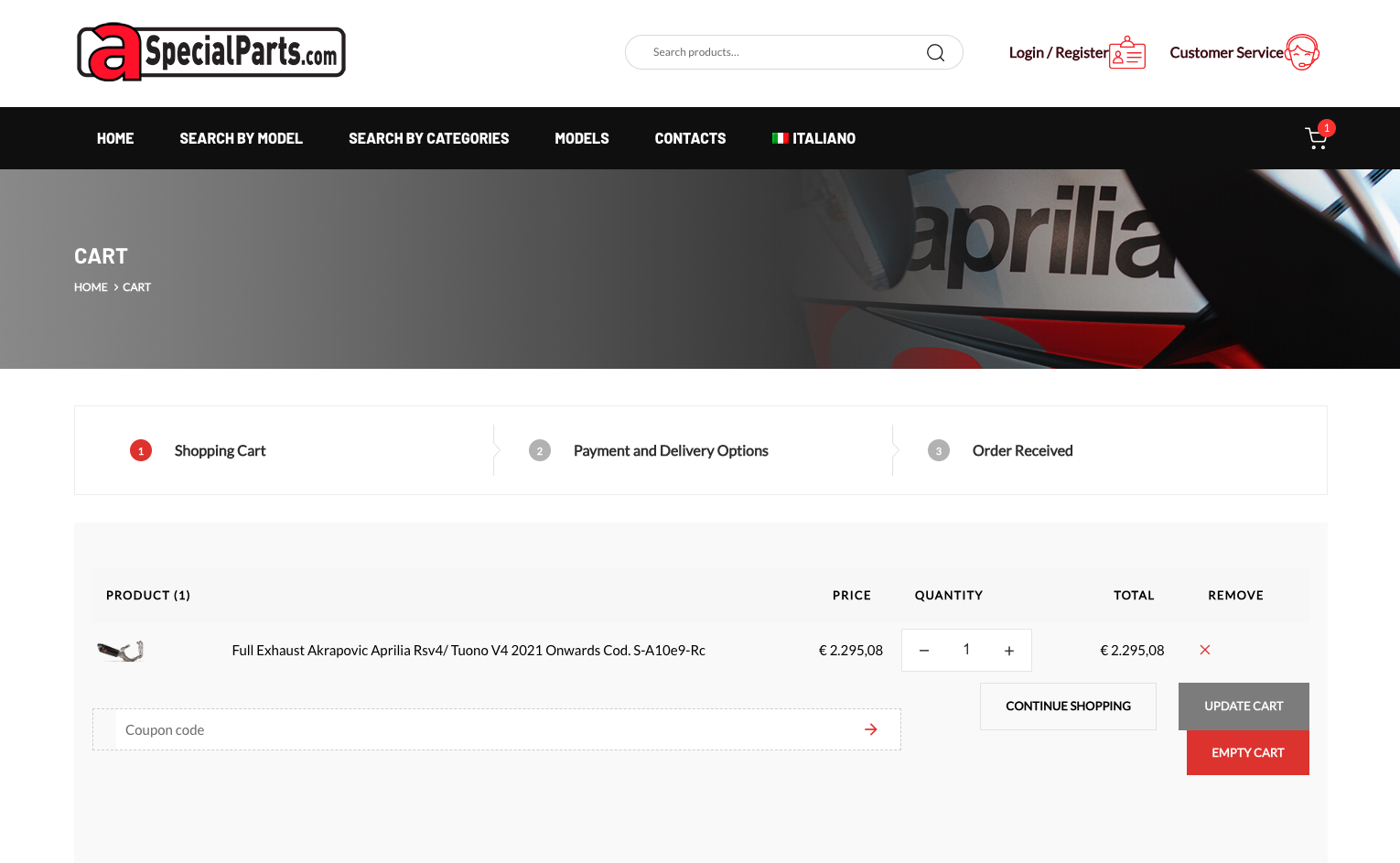The image size is (1400, 863).
Task: Click the Home breadcrumb link
Action: click(91, 287)
